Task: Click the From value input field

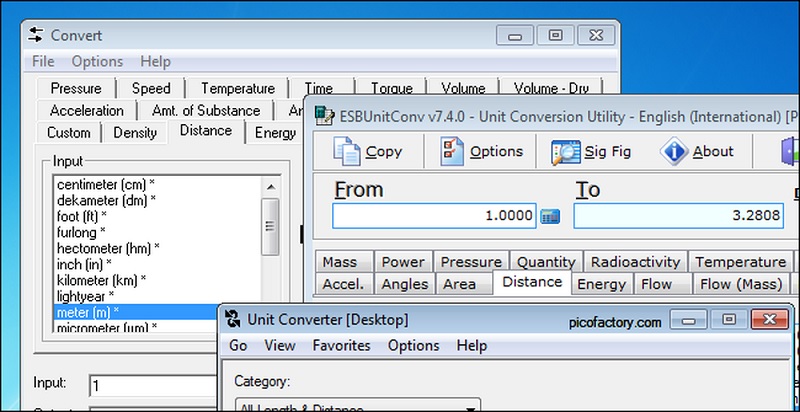Action: click(x=435, y=216)
